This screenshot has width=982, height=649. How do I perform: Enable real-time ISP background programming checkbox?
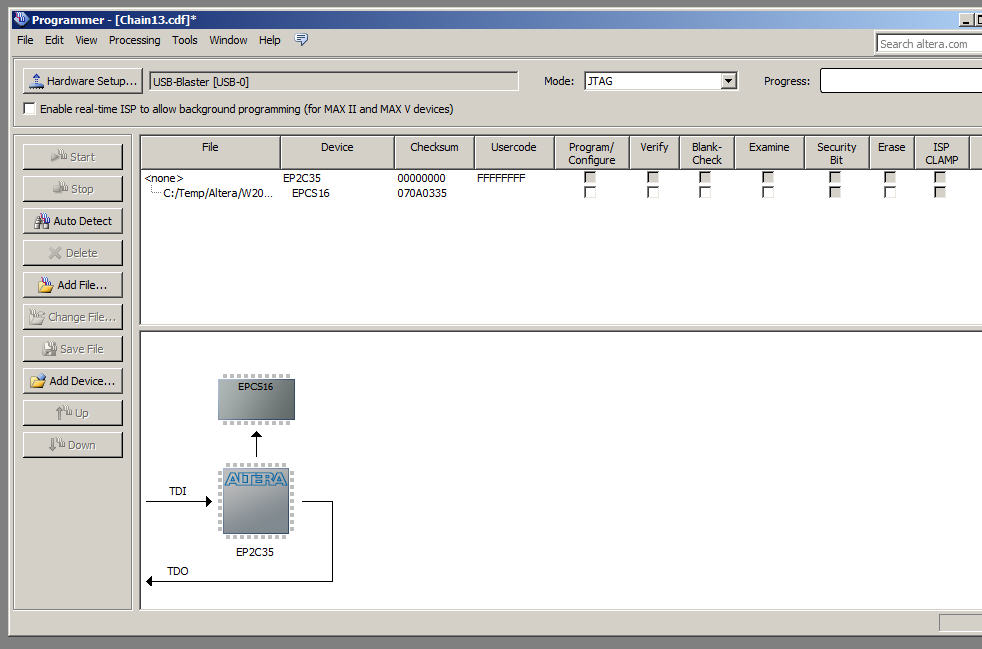(x=29, y=108)
